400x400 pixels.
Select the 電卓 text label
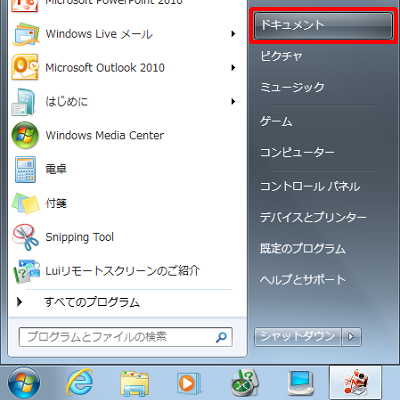(56, 169)
